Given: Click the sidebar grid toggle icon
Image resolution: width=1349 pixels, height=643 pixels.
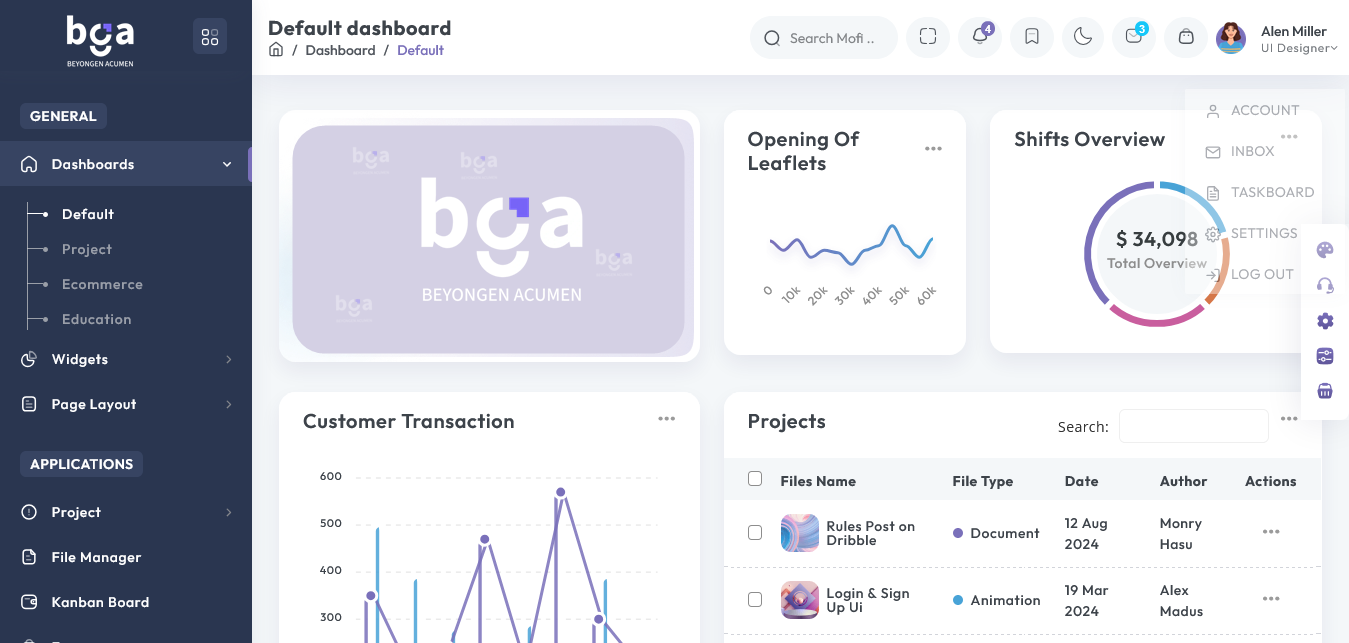Looking at the screenshot, I should coord(210,37).
